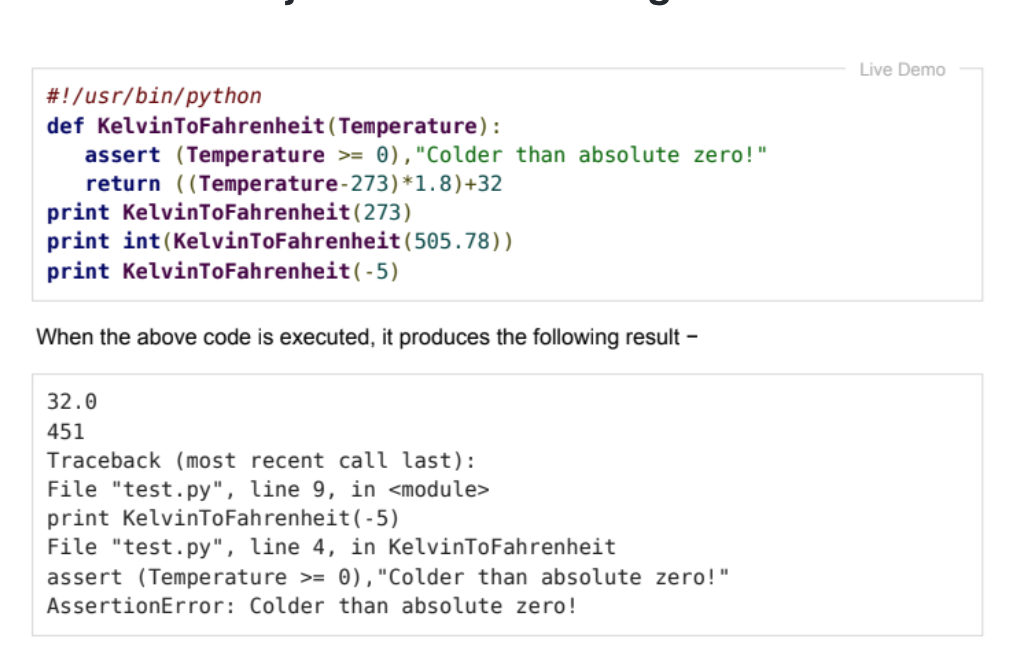Viewport: 1010px width, 662px height.
Task: Click KelvinToFahrenheit in the def line
Action: pyautogui.click(x=210, y=126)
